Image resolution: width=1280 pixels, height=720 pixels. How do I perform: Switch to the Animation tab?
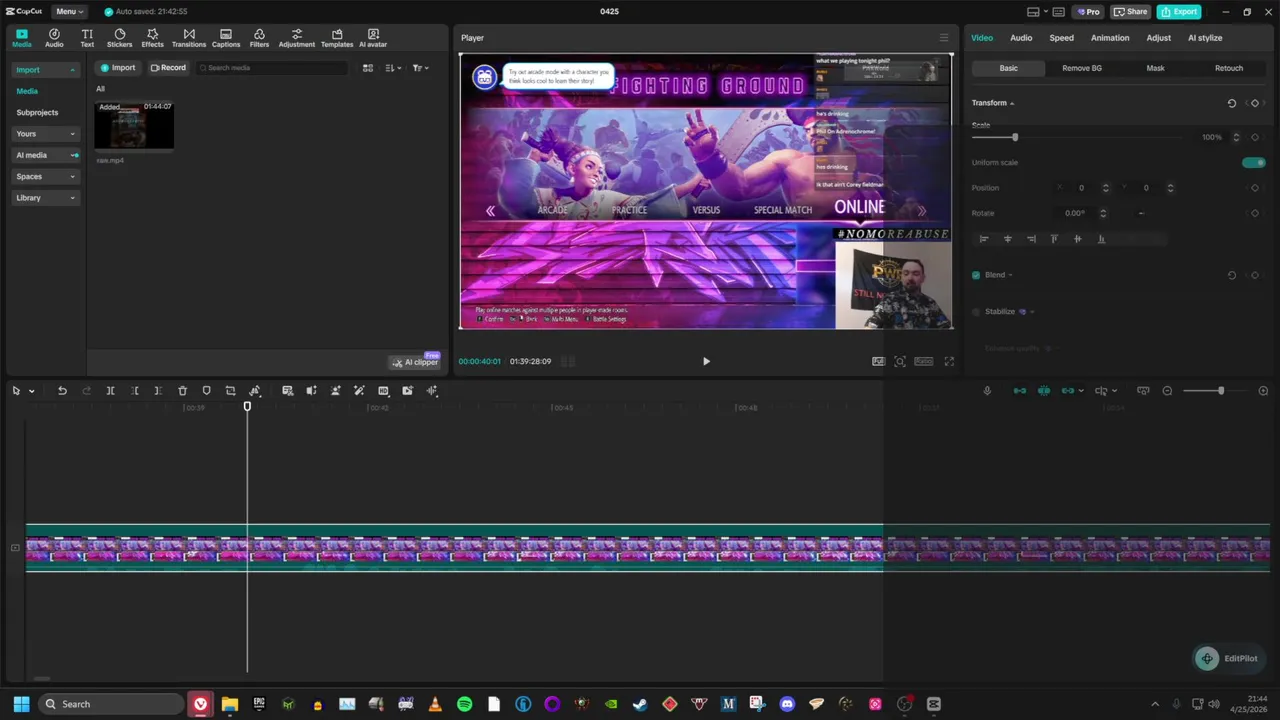tap(1110, 38)
